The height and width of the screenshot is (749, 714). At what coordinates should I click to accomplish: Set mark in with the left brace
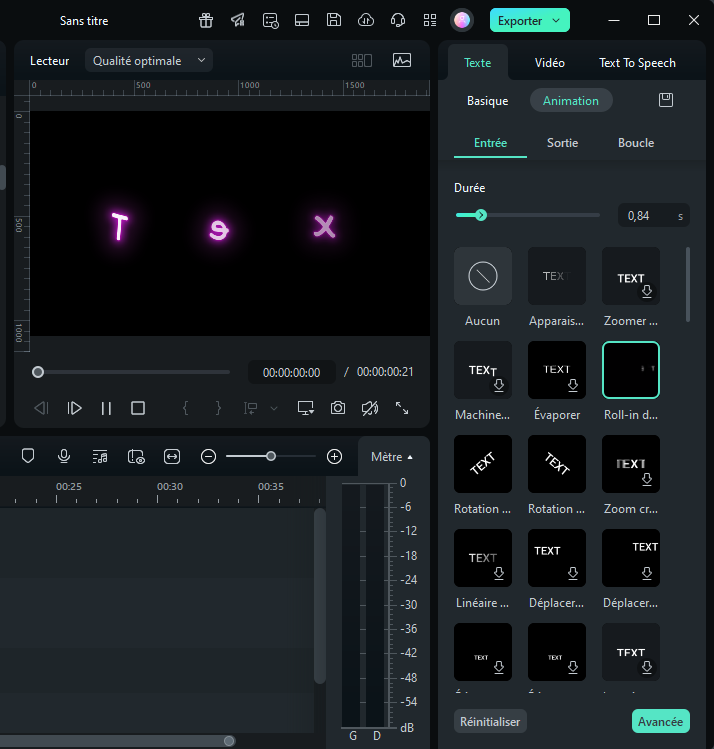[185, 408]
